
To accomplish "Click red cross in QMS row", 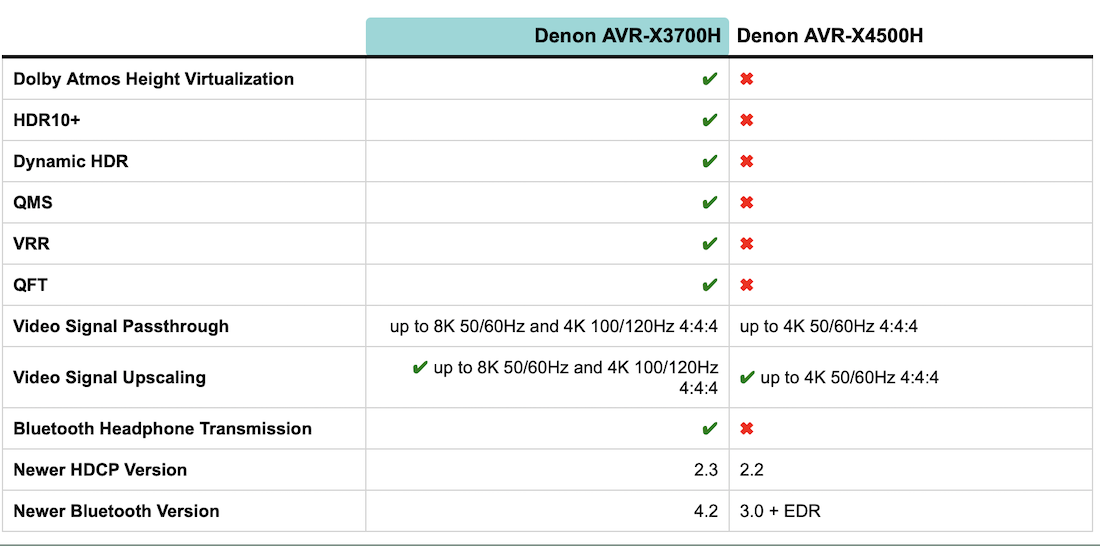I will coord(746,203).
